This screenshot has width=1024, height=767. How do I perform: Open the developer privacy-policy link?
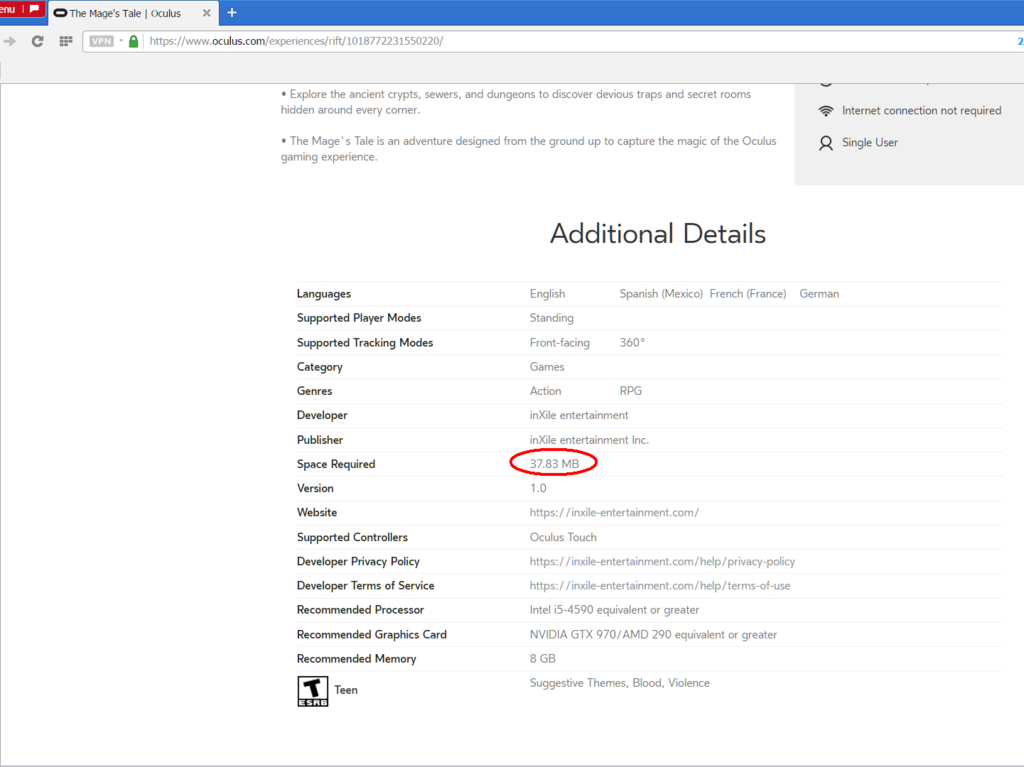(662, 562)
